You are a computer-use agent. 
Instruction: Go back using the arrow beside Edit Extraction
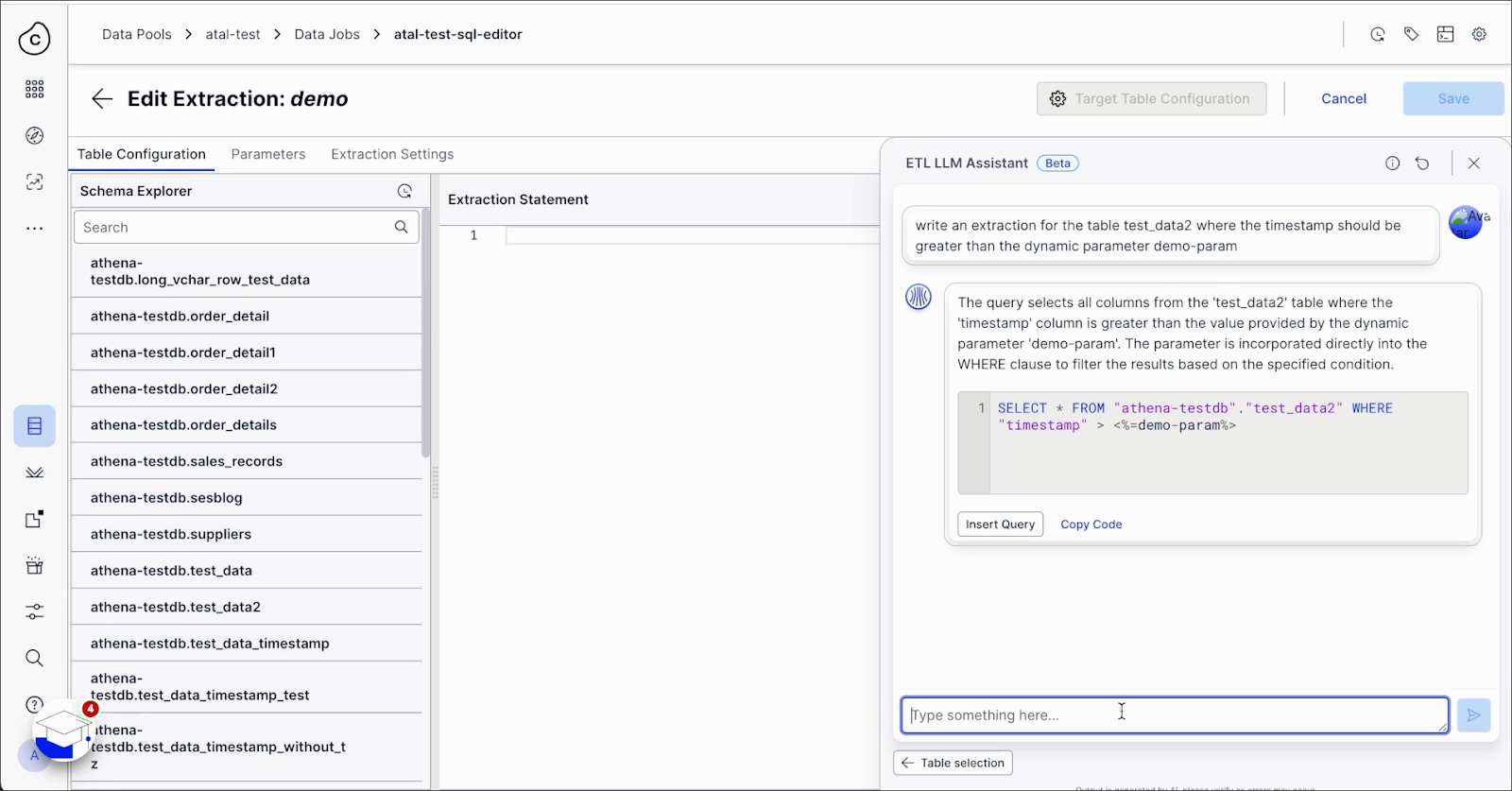pyautogui.click(x=102, y=99)
